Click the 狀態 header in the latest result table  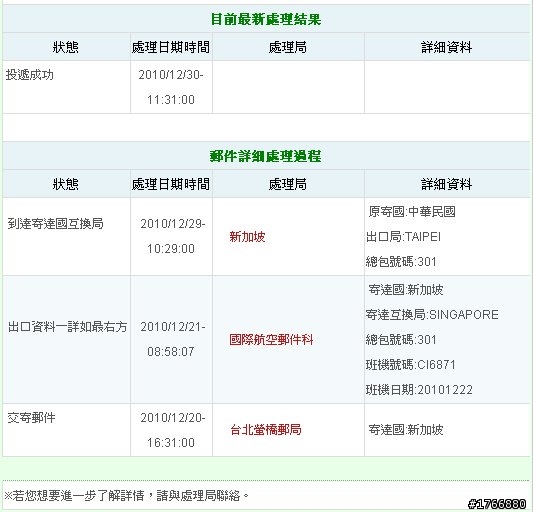click(66, 47)
